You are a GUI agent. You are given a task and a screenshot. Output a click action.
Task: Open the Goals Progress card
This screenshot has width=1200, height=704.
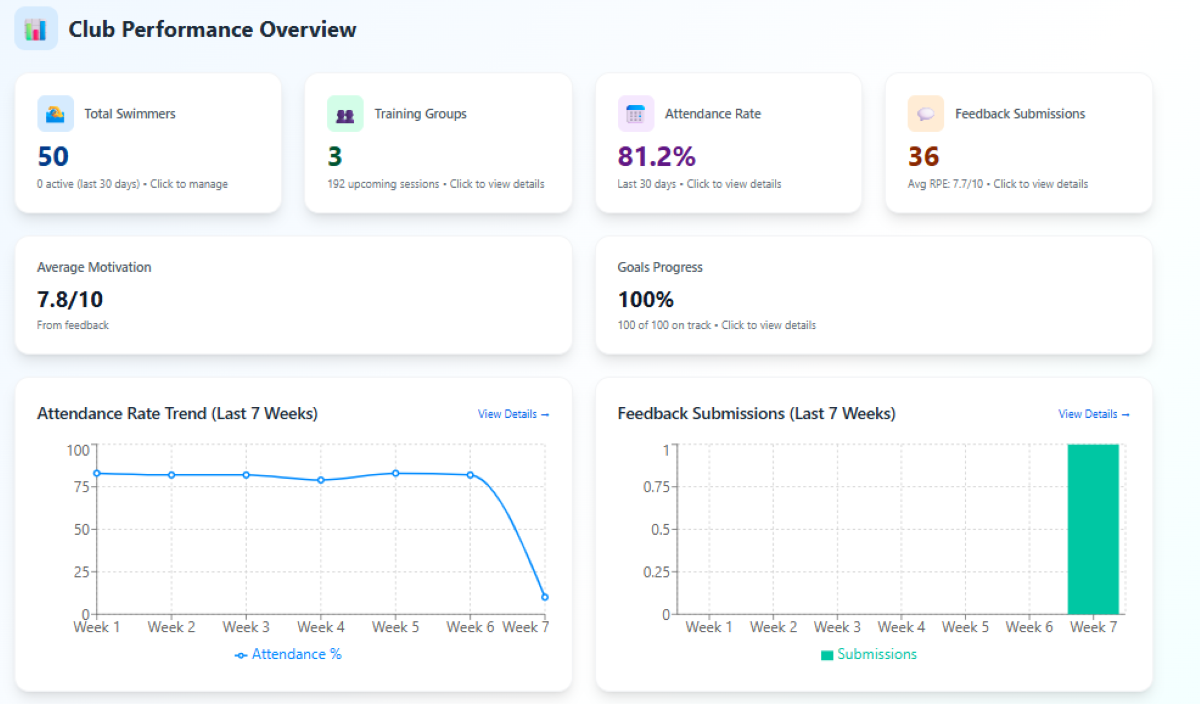[873, 295]
